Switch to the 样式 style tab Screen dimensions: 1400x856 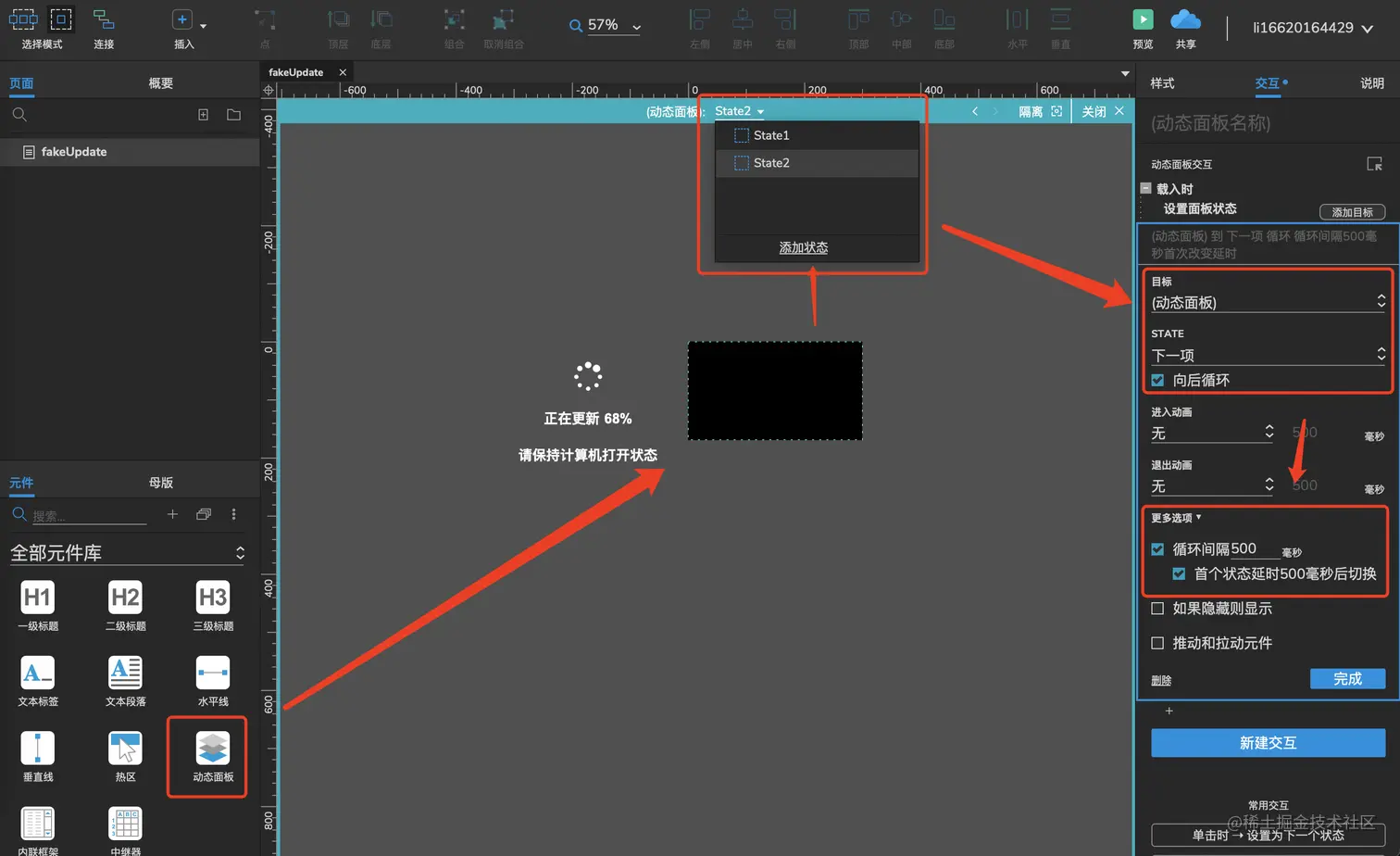click(x=1162, y=83)
